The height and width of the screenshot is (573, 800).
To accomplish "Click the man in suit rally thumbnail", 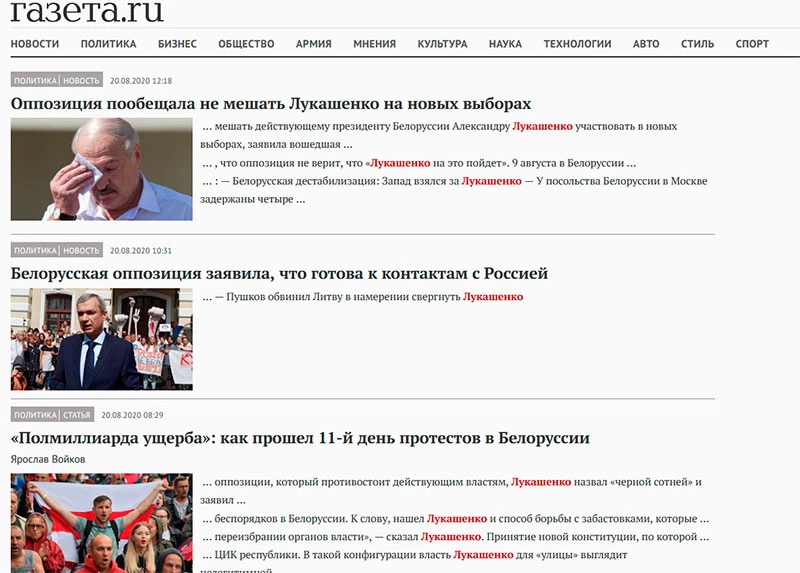I will (x=102, y=339).
